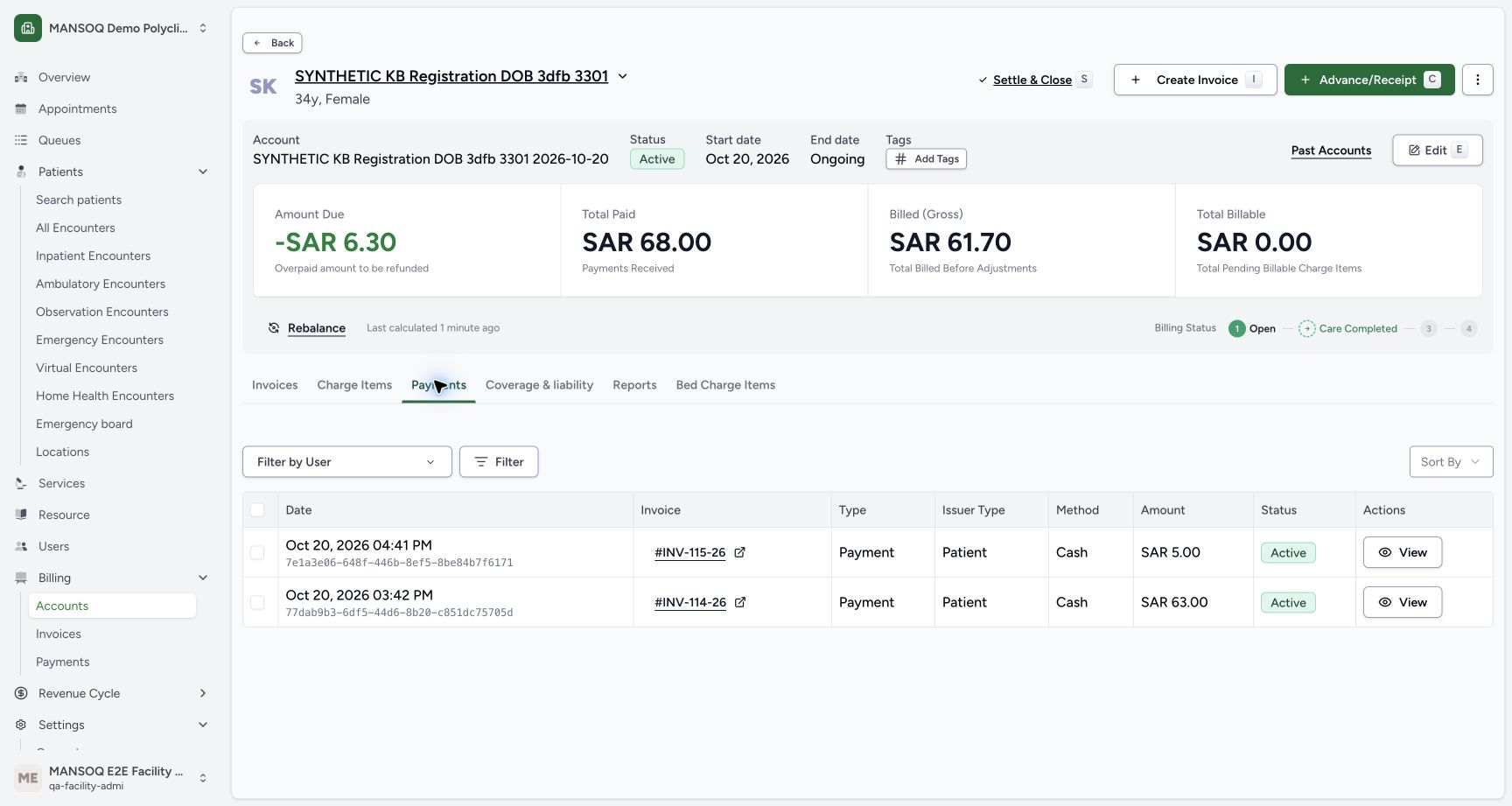The width and height of the screenshot is (1512, 806).
Task: Open the Reports tab
Action: [x=634, y=385]
